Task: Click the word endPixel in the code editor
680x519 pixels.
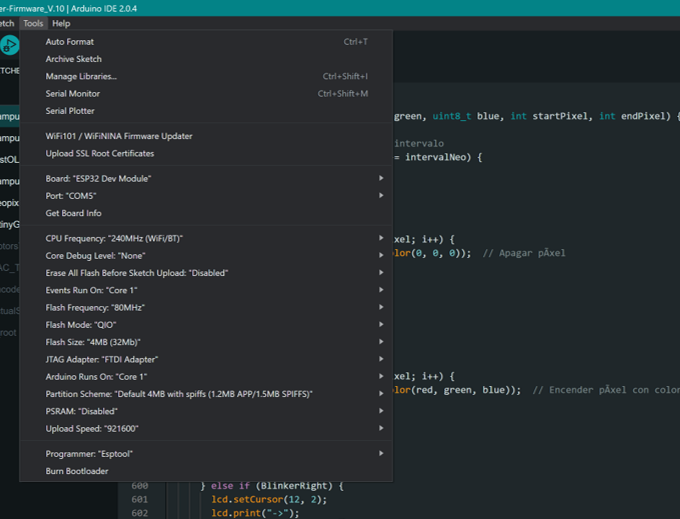Action: point(643,116)
